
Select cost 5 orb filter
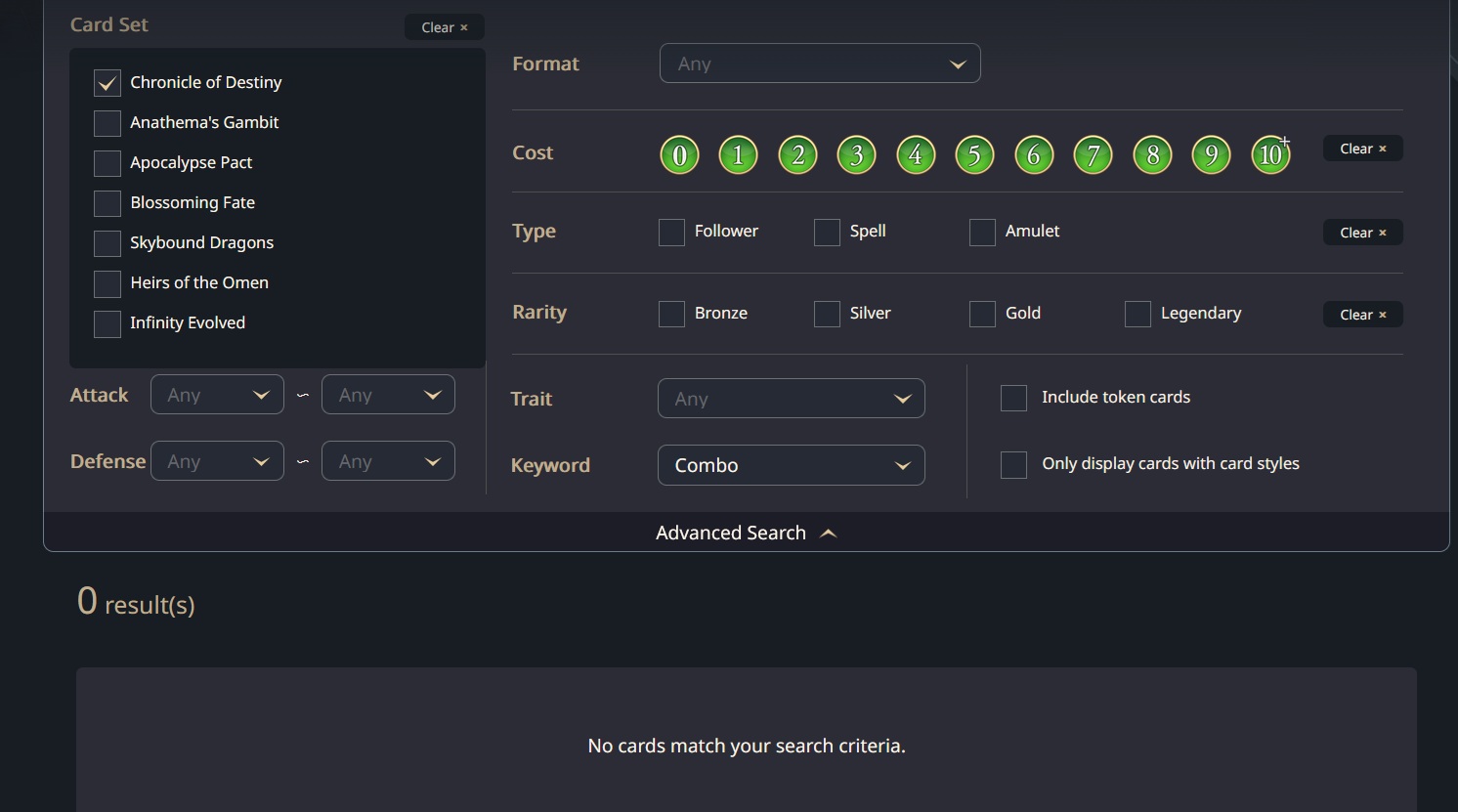(x=974, y=154)
